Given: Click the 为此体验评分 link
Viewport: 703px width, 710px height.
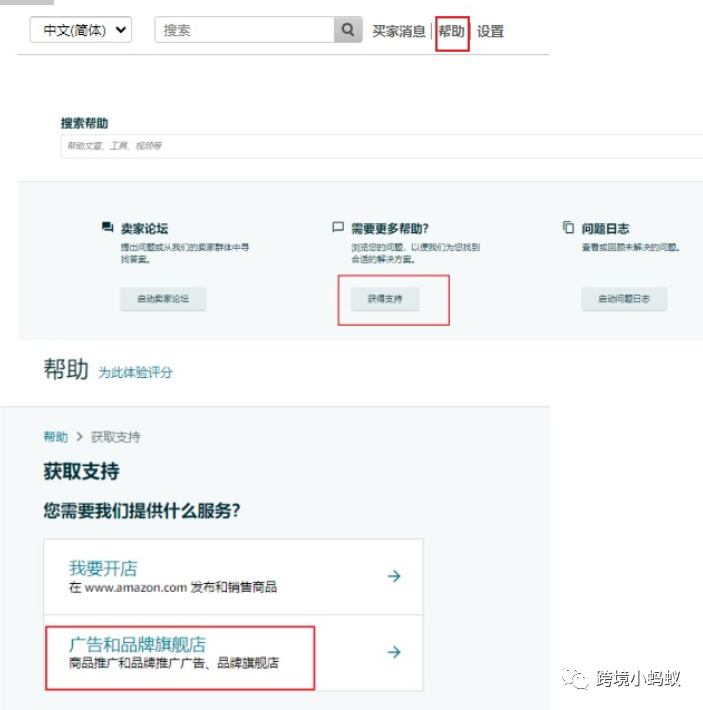Looking at the screenshot, I should (x=135, y=372).
